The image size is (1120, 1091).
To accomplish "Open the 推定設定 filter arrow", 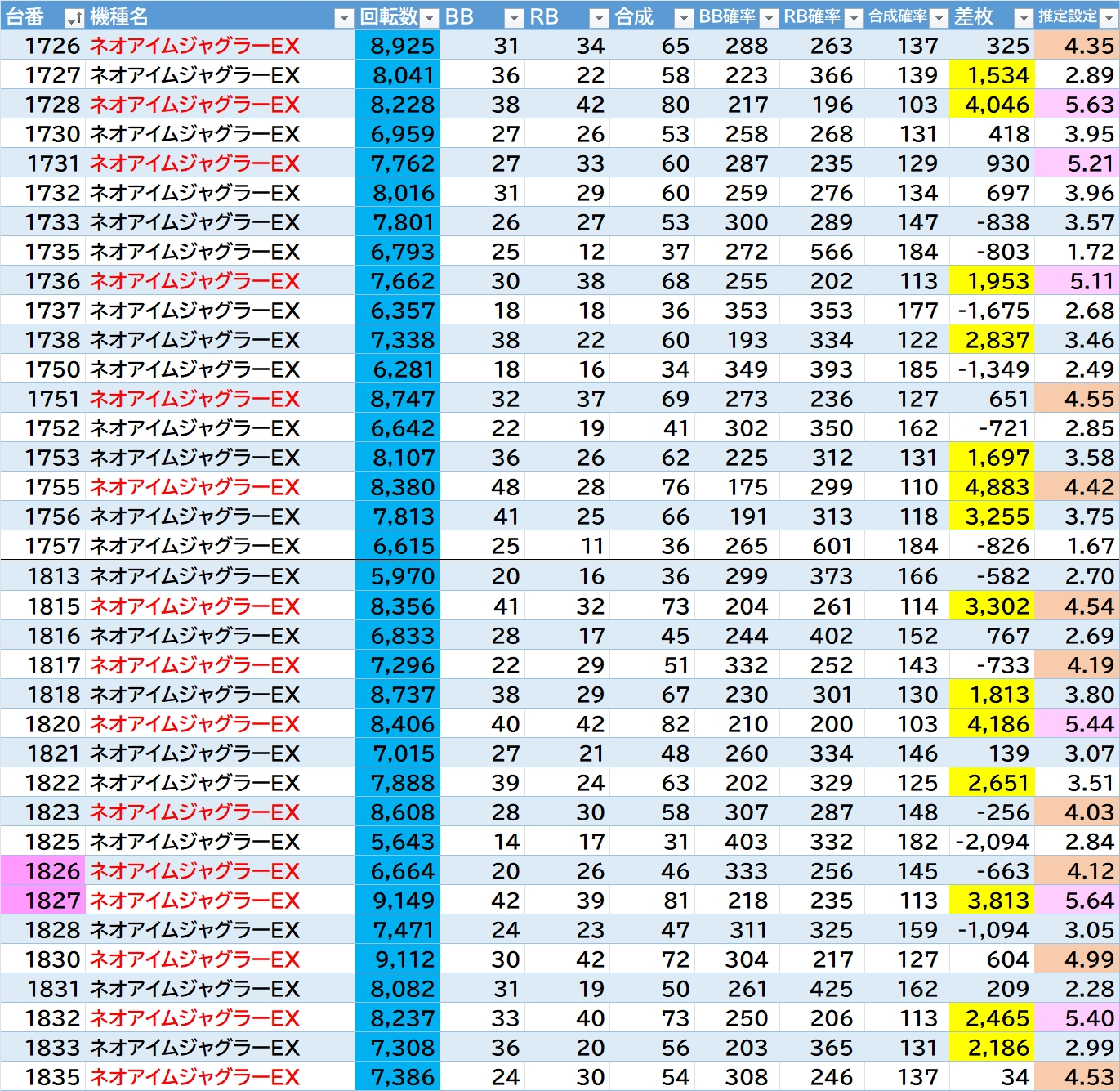I will [1109, 18].
